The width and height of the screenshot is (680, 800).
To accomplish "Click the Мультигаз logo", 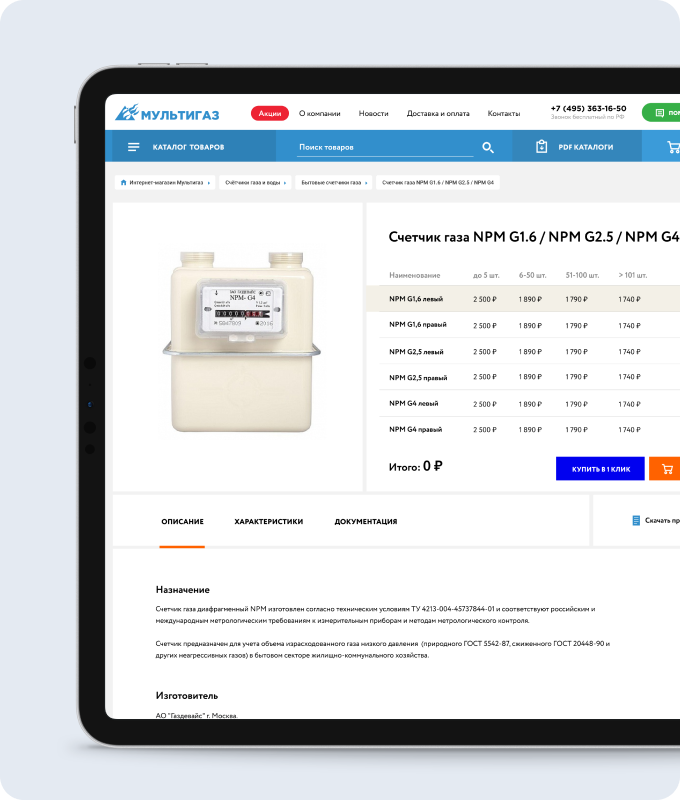I will pyautogui.click(x=167, y=113).
